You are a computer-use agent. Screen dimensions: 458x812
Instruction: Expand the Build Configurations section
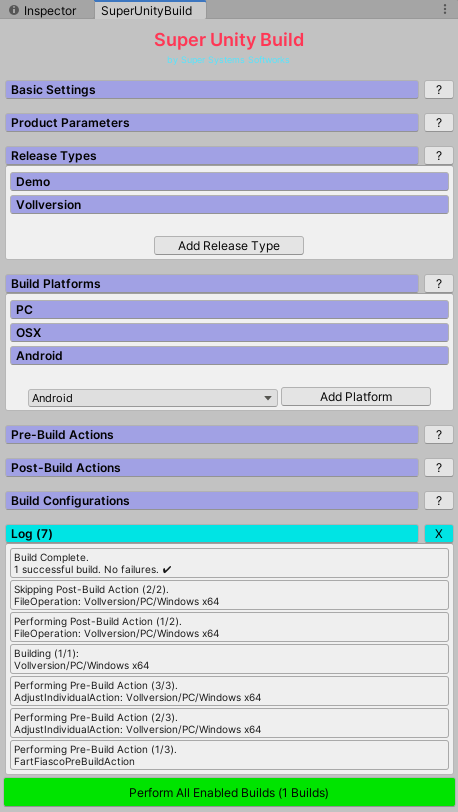tap(212, 501)
